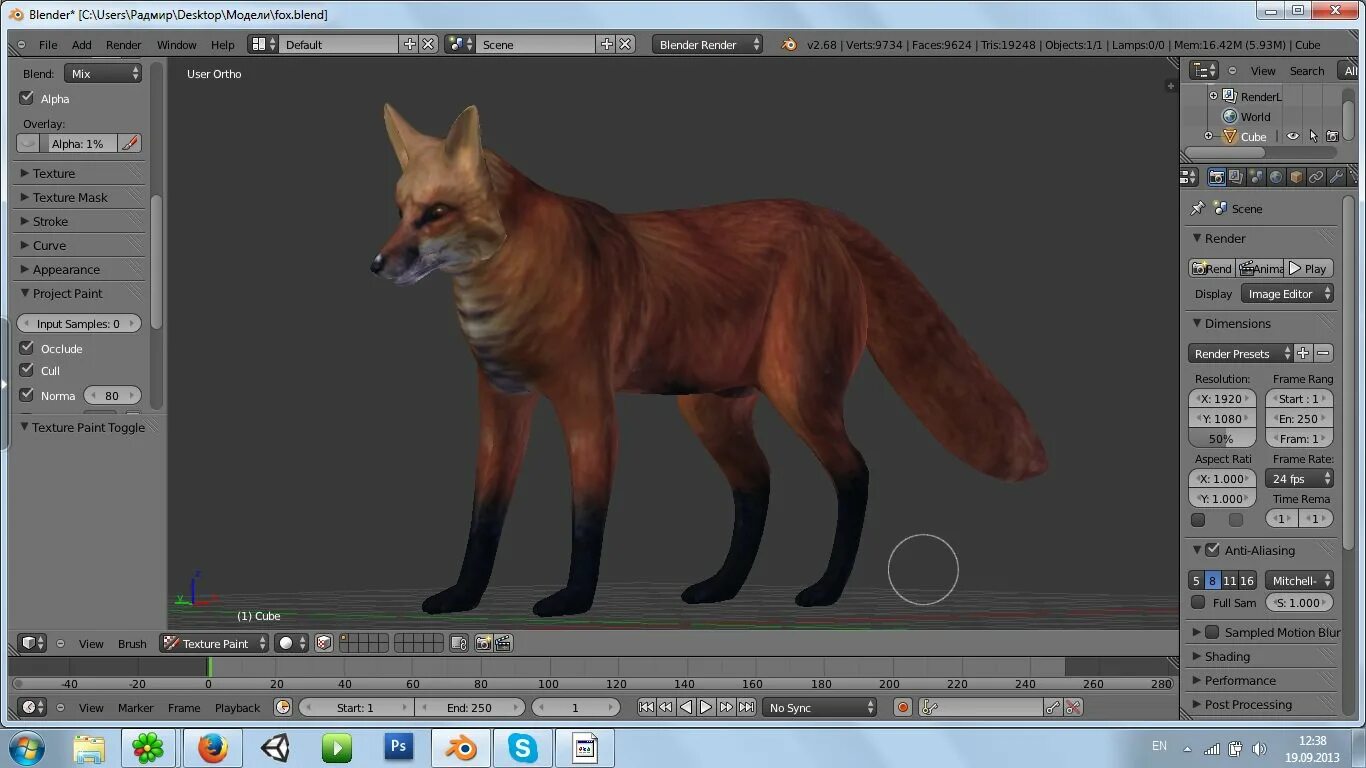Toggle Cube visibility eye in outliner

click(x=1292, y=136)
